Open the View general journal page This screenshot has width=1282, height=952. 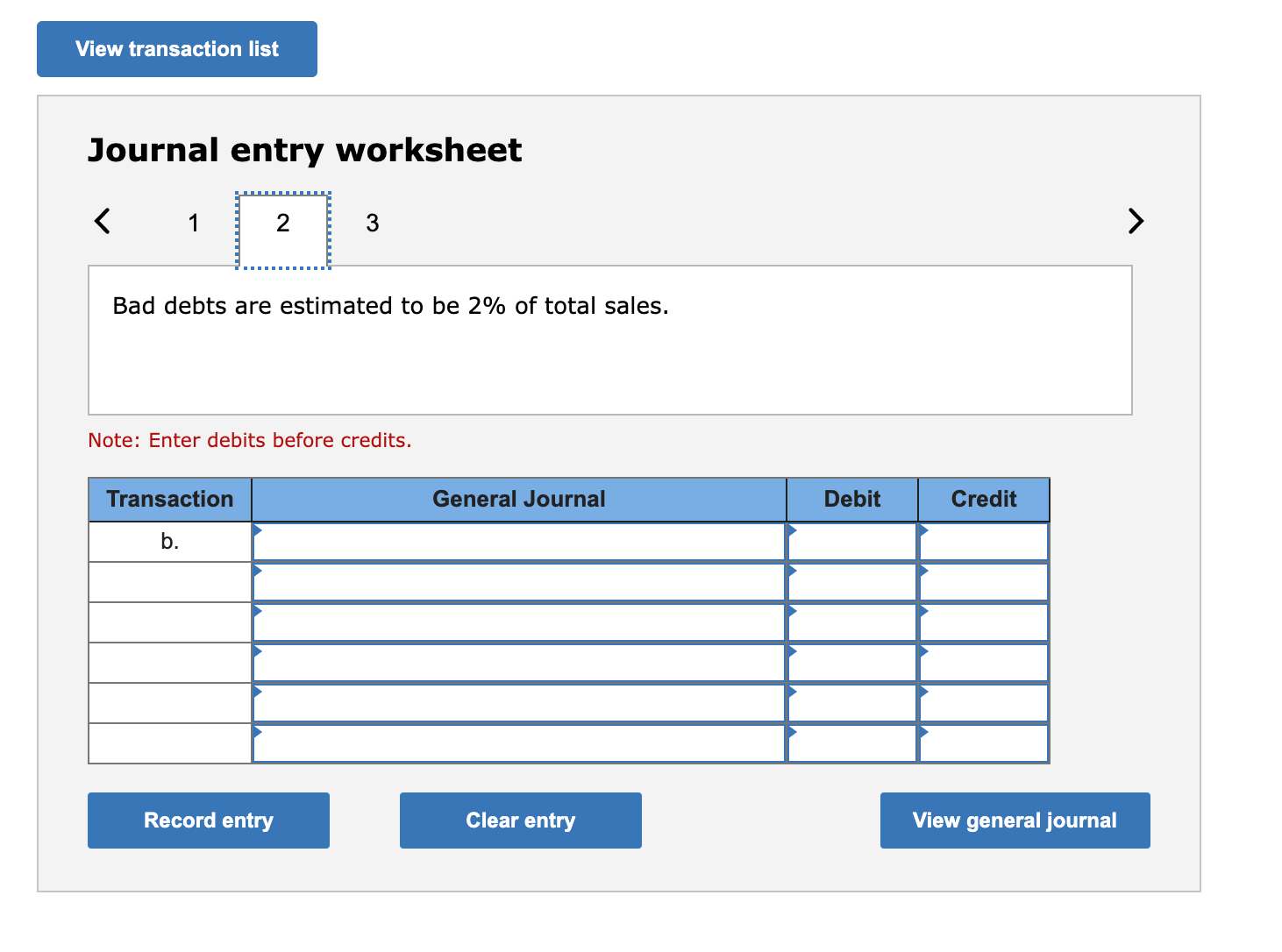click(1014, 820)
